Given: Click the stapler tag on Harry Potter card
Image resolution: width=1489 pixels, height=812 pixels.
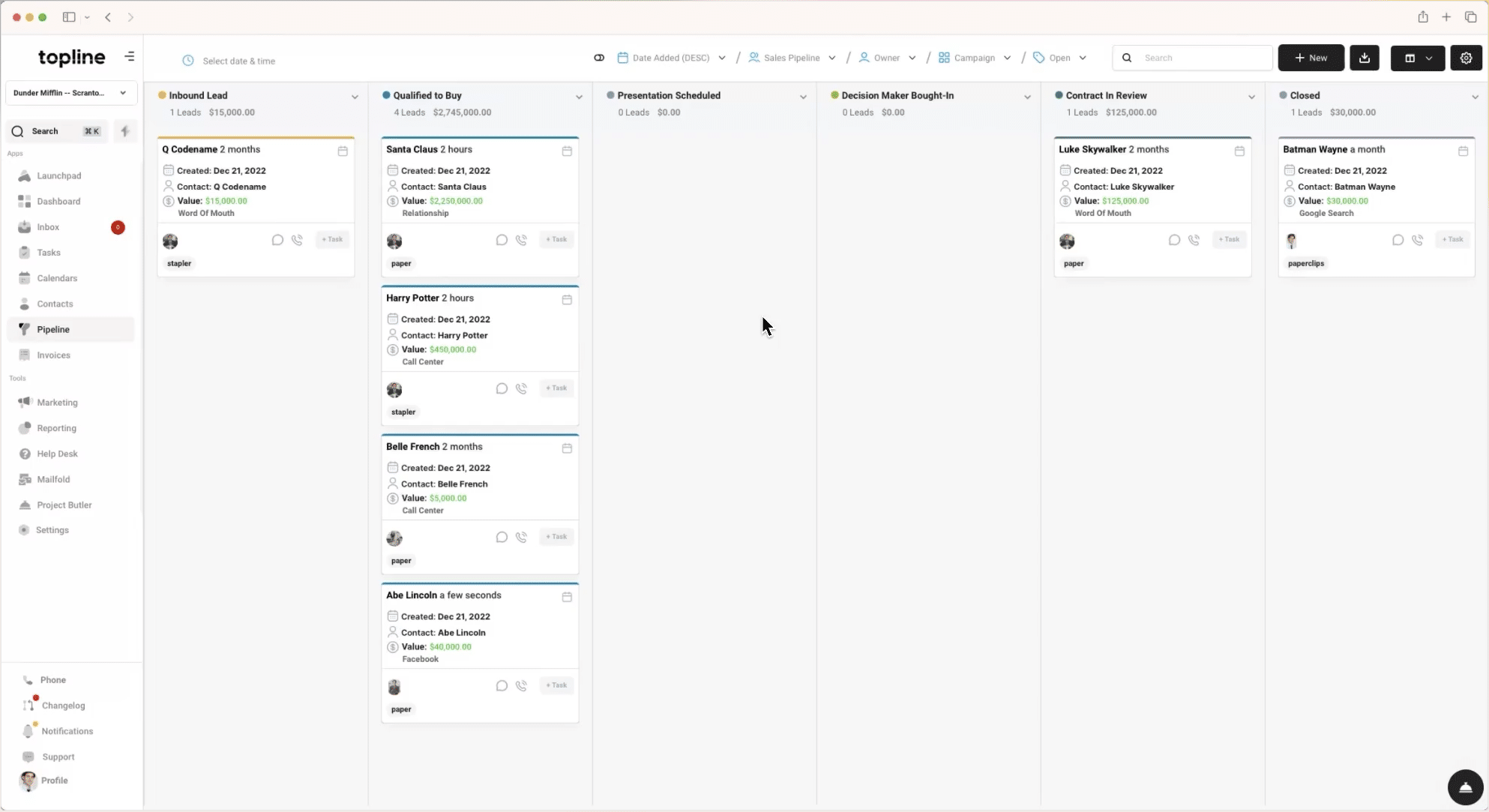Looking at the screenshot, I should pos(403,412).
